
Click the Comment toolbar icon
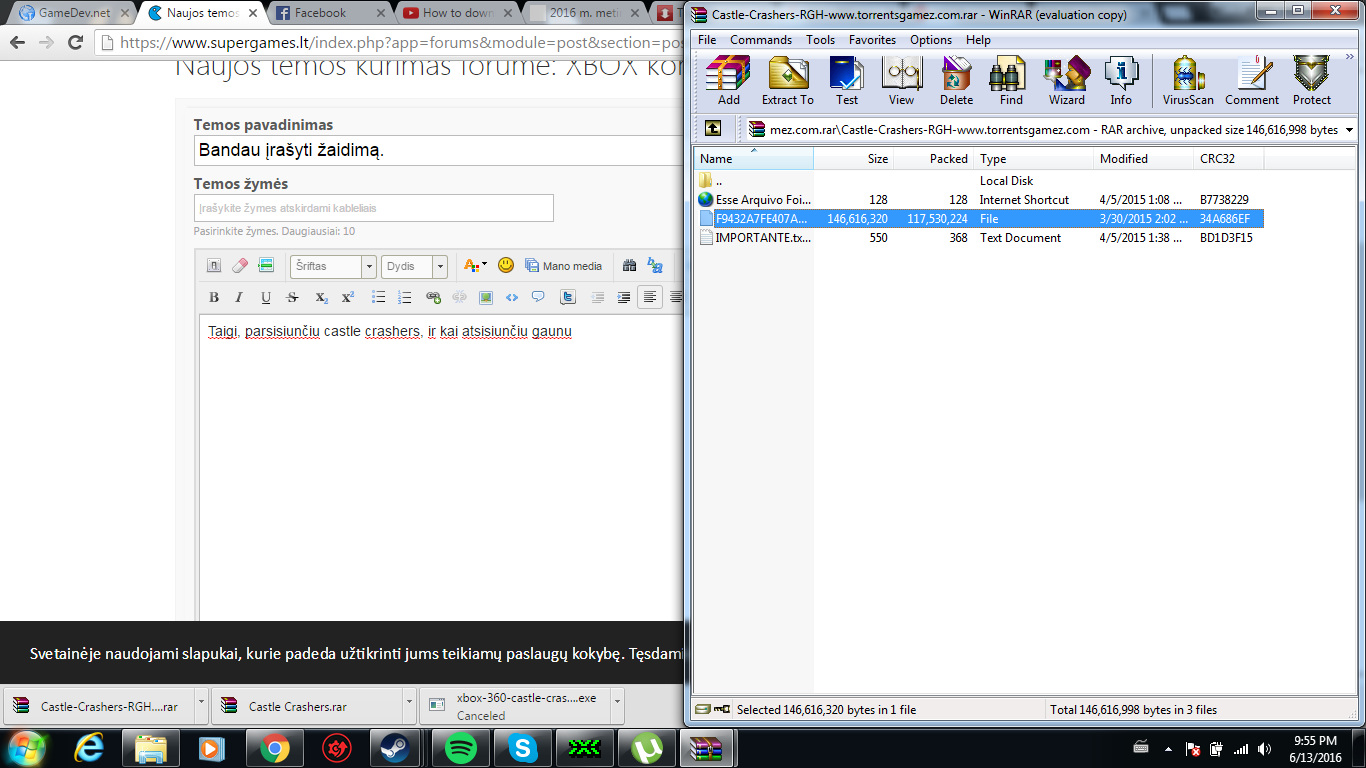point(1252,80)
